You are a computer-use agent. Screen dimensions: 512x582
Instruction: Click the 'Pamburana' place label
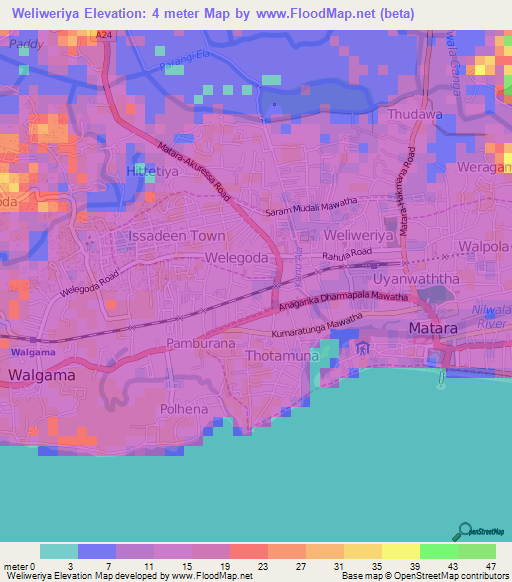(200, 343)
